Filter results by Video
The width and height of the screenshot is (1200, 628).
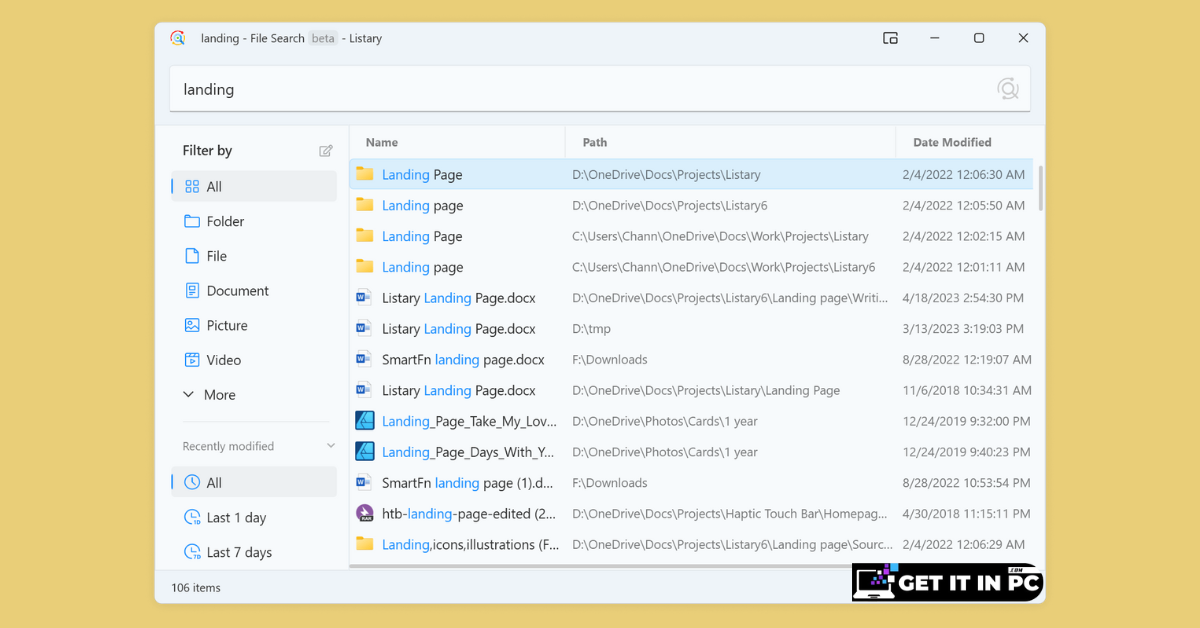coord(255,360)
